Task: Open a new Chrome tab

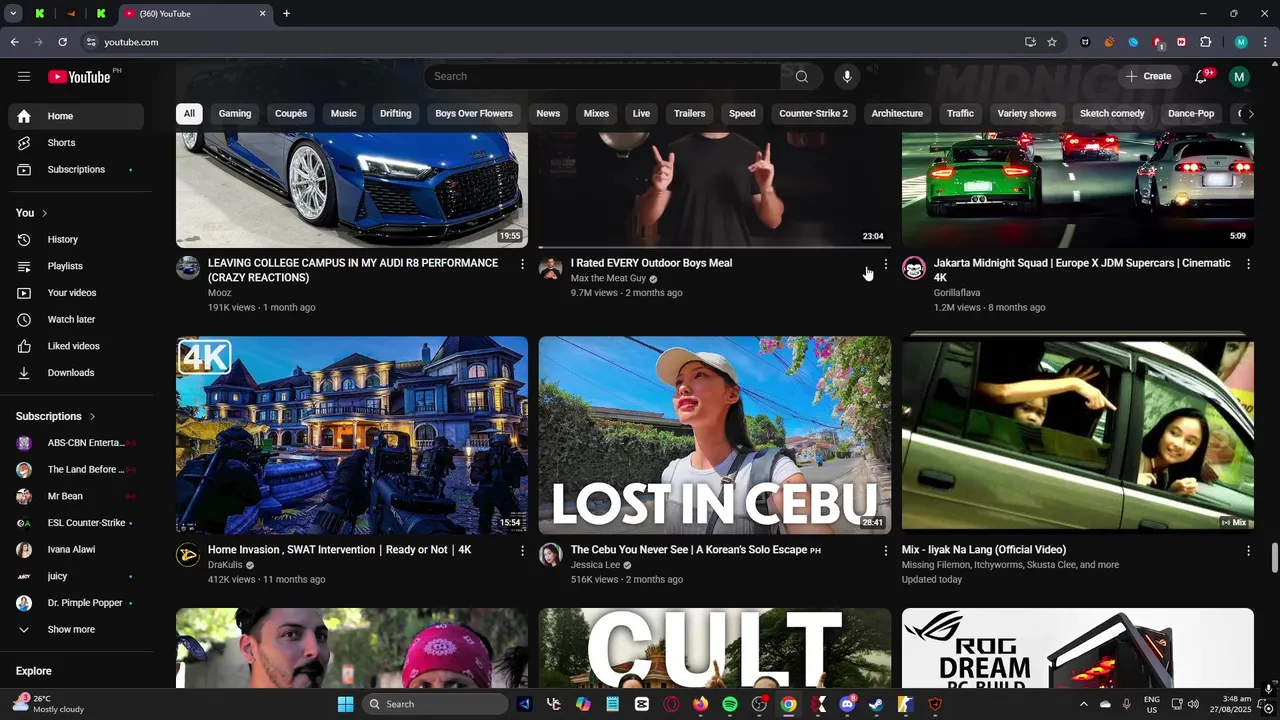Action: [x=286, y=14]
